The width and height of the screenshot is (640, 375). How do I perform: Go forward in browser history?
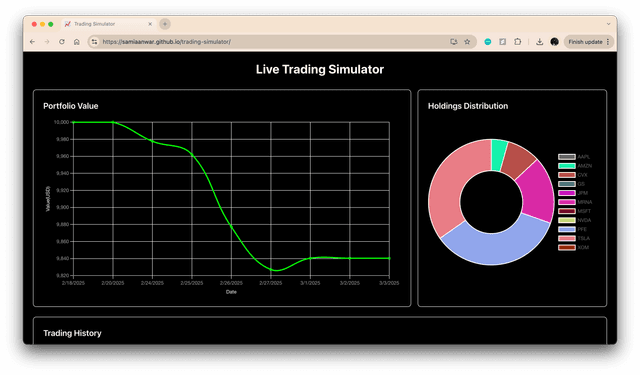click(47, 42)
